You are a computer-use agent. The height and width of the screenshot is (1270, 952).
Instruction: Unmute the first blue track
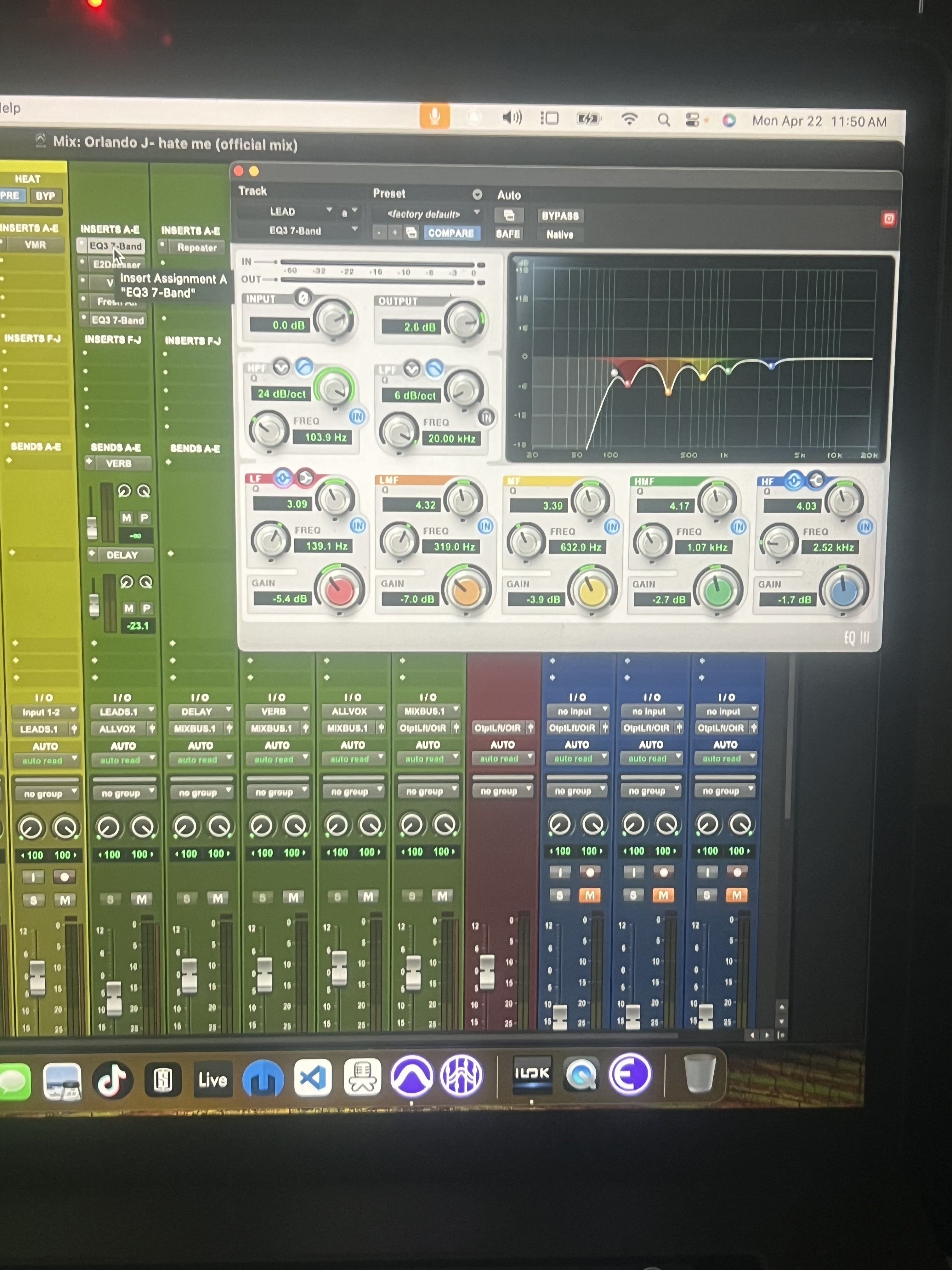589,895
